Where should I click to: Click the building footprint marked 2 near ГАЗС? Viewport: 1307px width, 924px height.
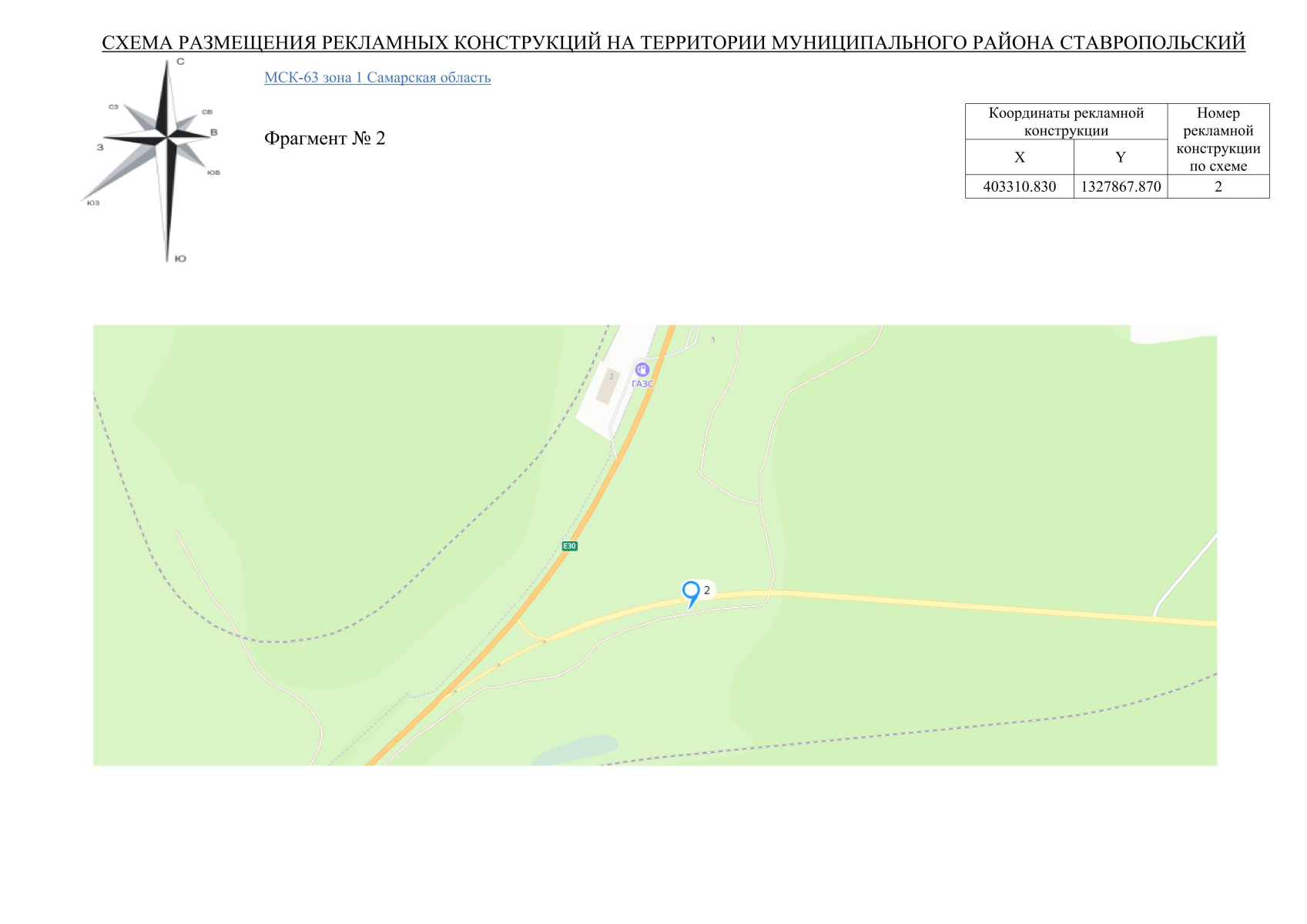click(612, 377)
